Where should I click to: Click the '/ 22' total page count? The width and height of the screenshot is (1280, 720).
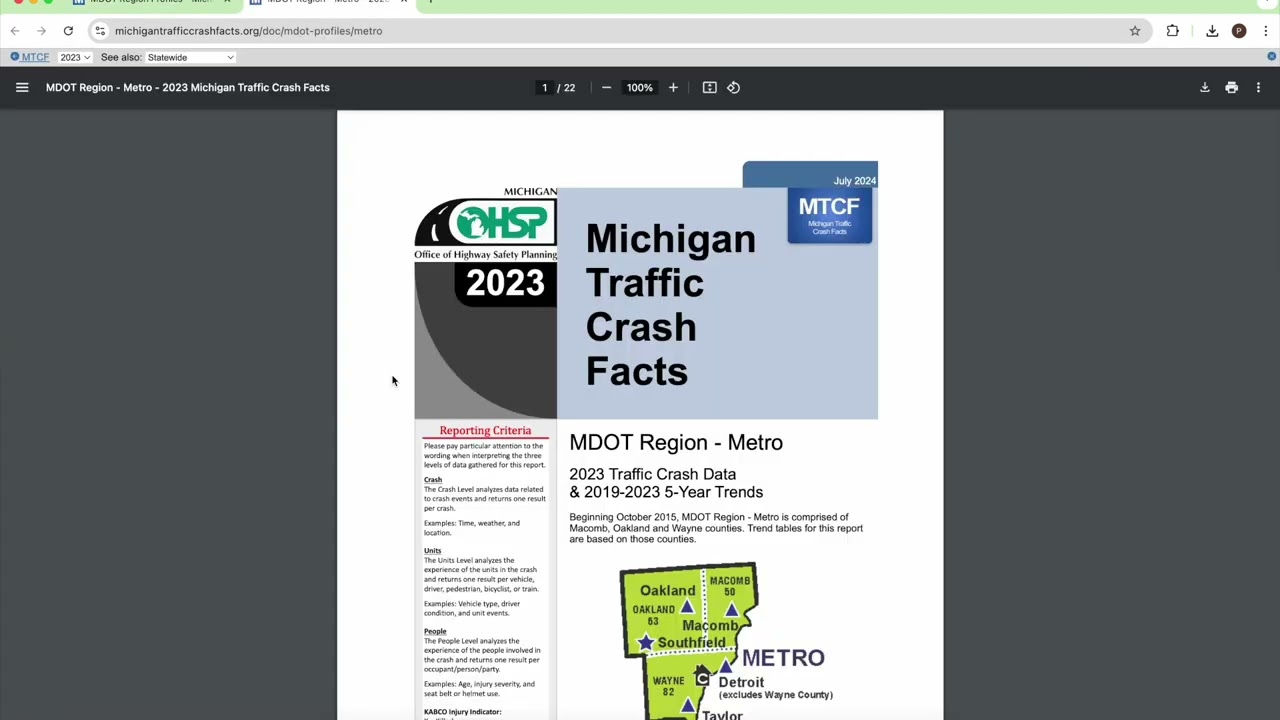pos(567,88)
